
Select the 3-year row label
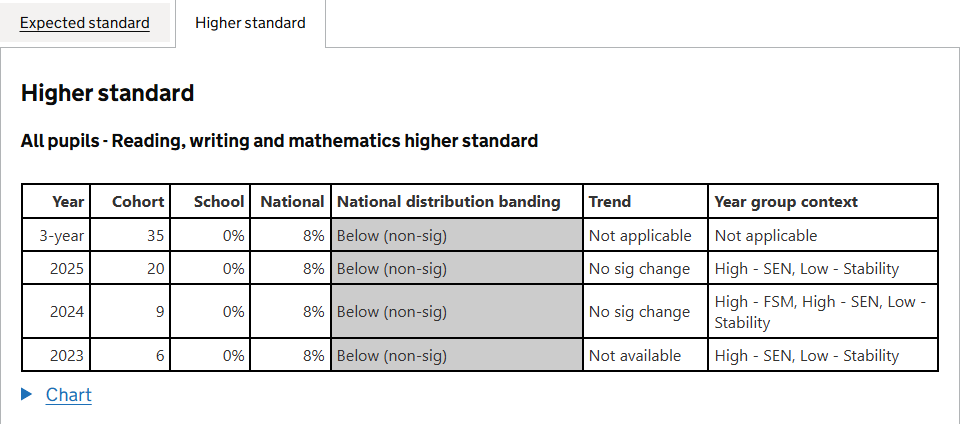tap(62, 236)
